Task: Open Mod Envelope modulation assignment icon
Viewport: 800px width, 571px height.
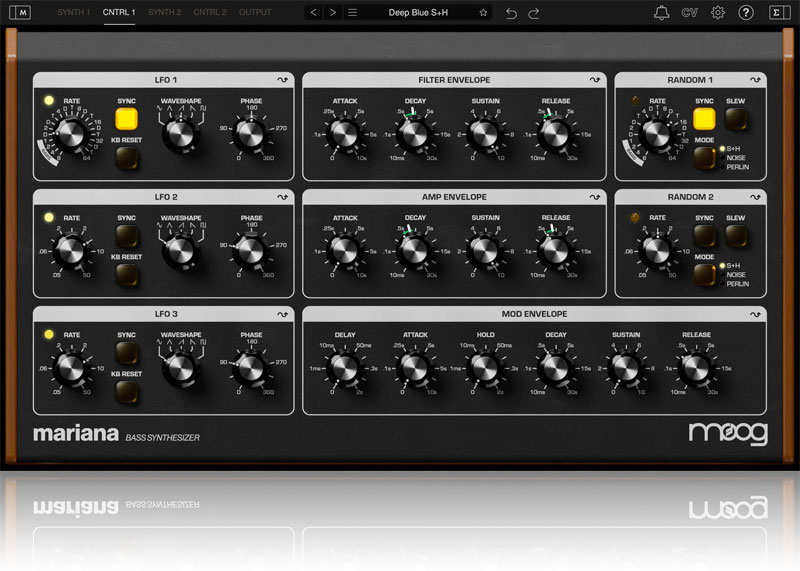Action: click(755, 314)
